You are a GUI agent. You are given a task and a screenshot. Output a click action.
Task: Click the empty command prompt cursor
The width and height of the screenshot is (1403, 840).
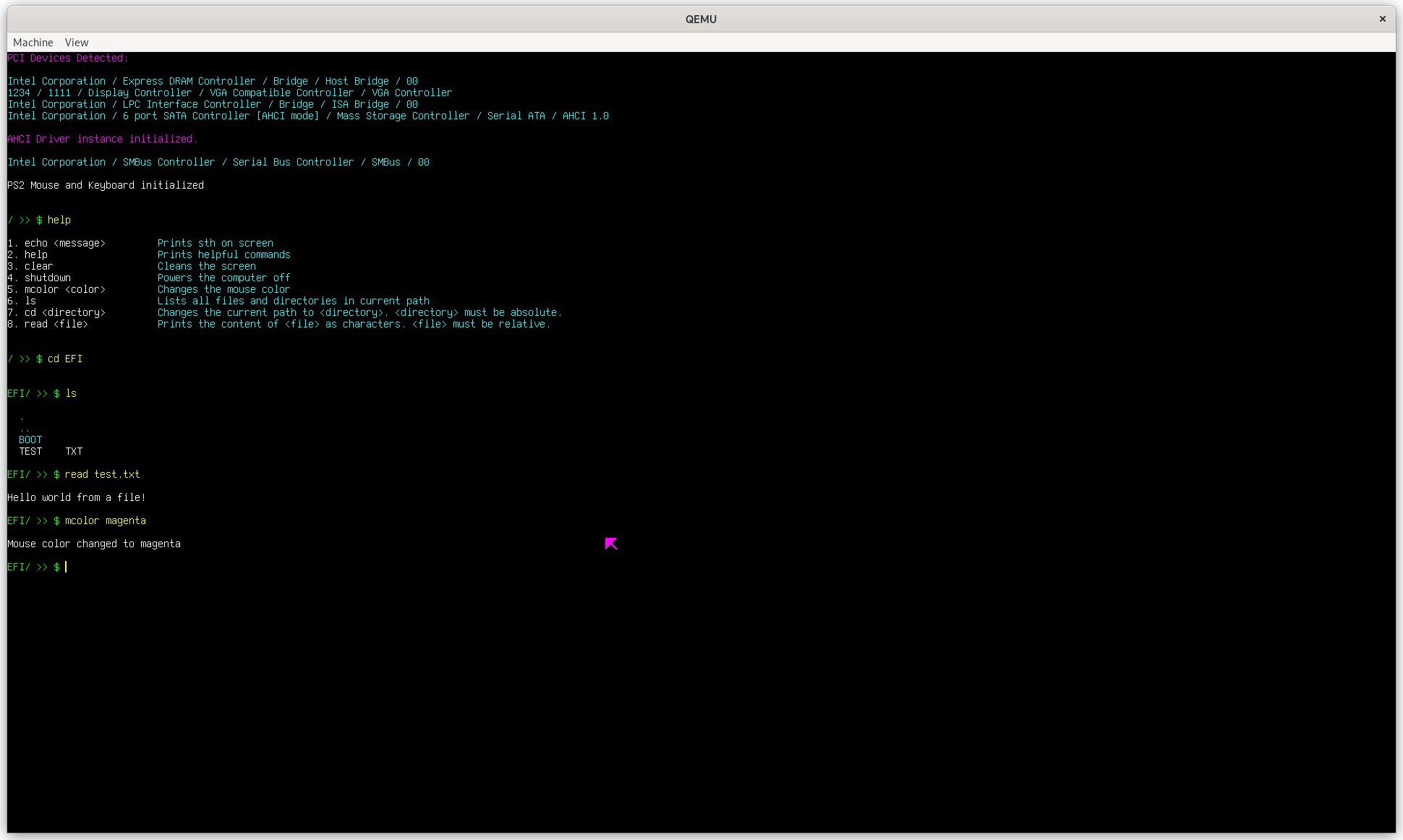(x=66, y=567)
